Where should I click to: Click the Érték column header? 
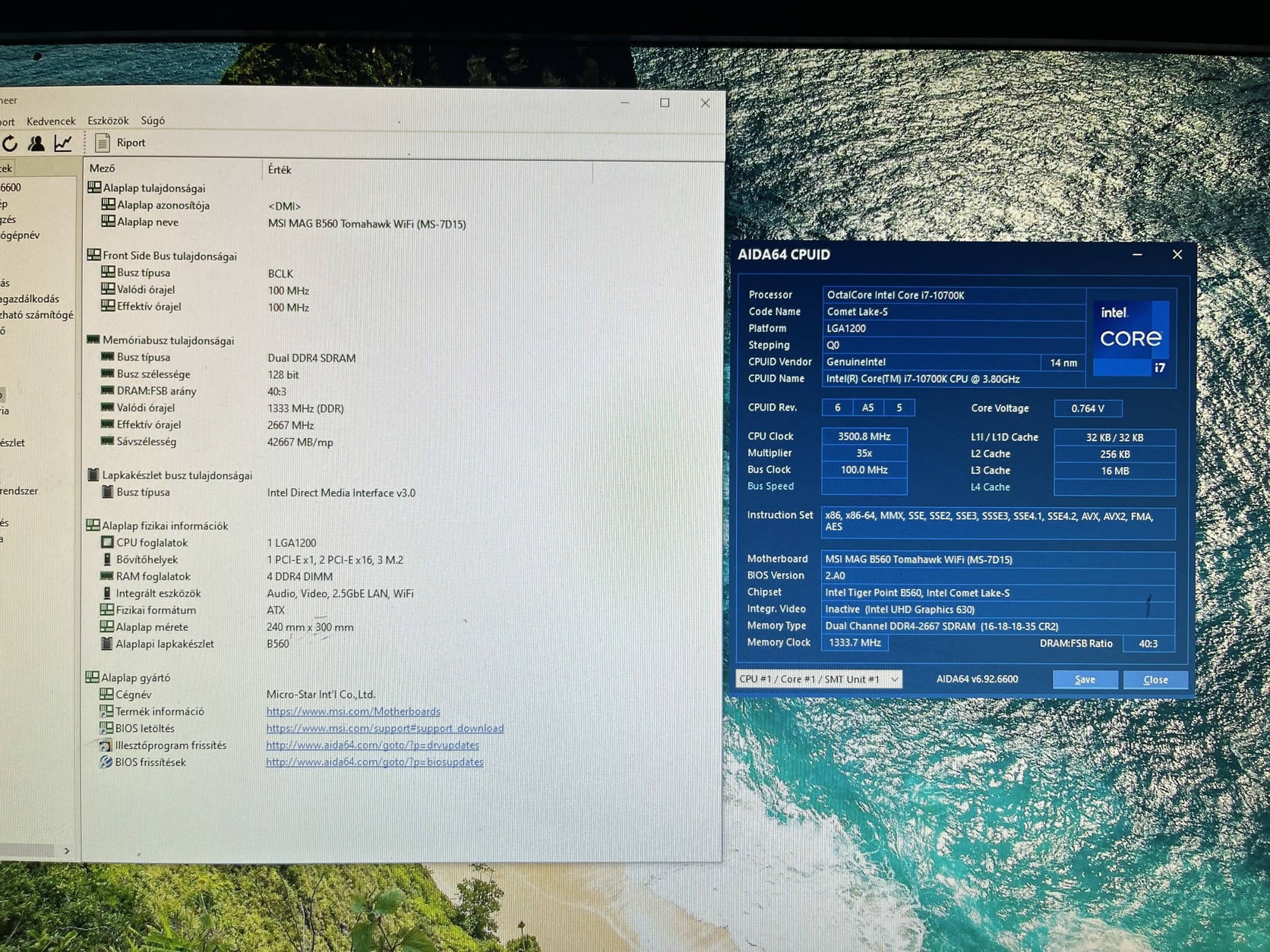(x=280, y=169)
